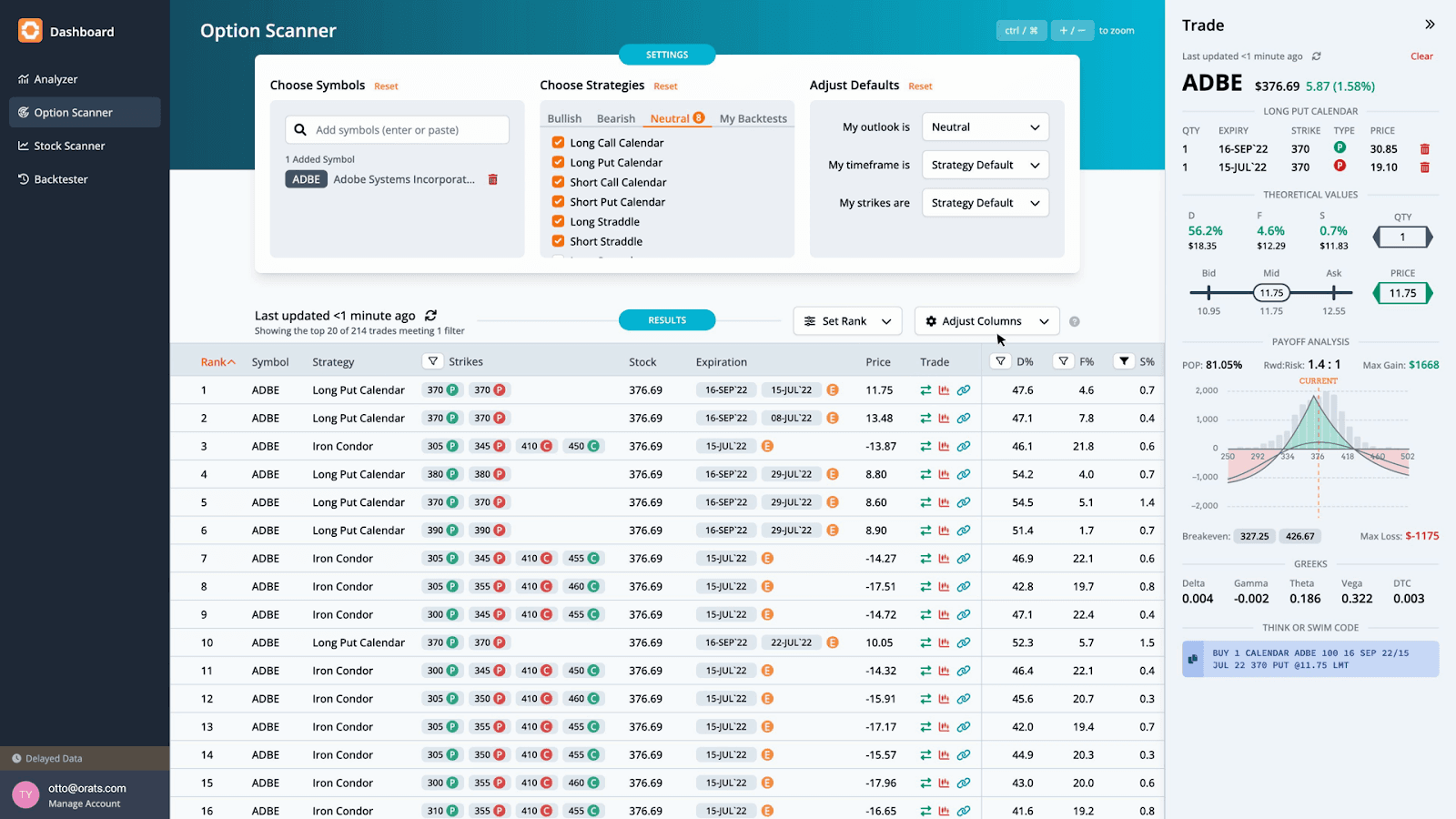This screenshot has height=819, width=1456.
Task: Open Stock Scanner in the sidebar
Action: (x=85, y=146)
